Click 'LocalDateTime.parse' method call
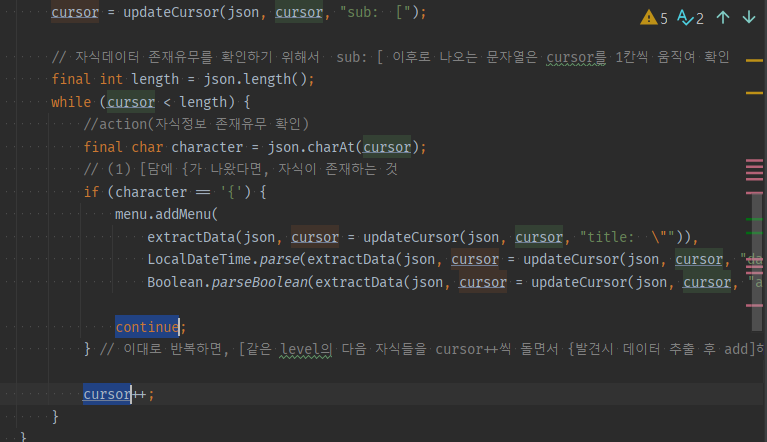The width and height of the screenshot is (767, 442). coord(224,259)
